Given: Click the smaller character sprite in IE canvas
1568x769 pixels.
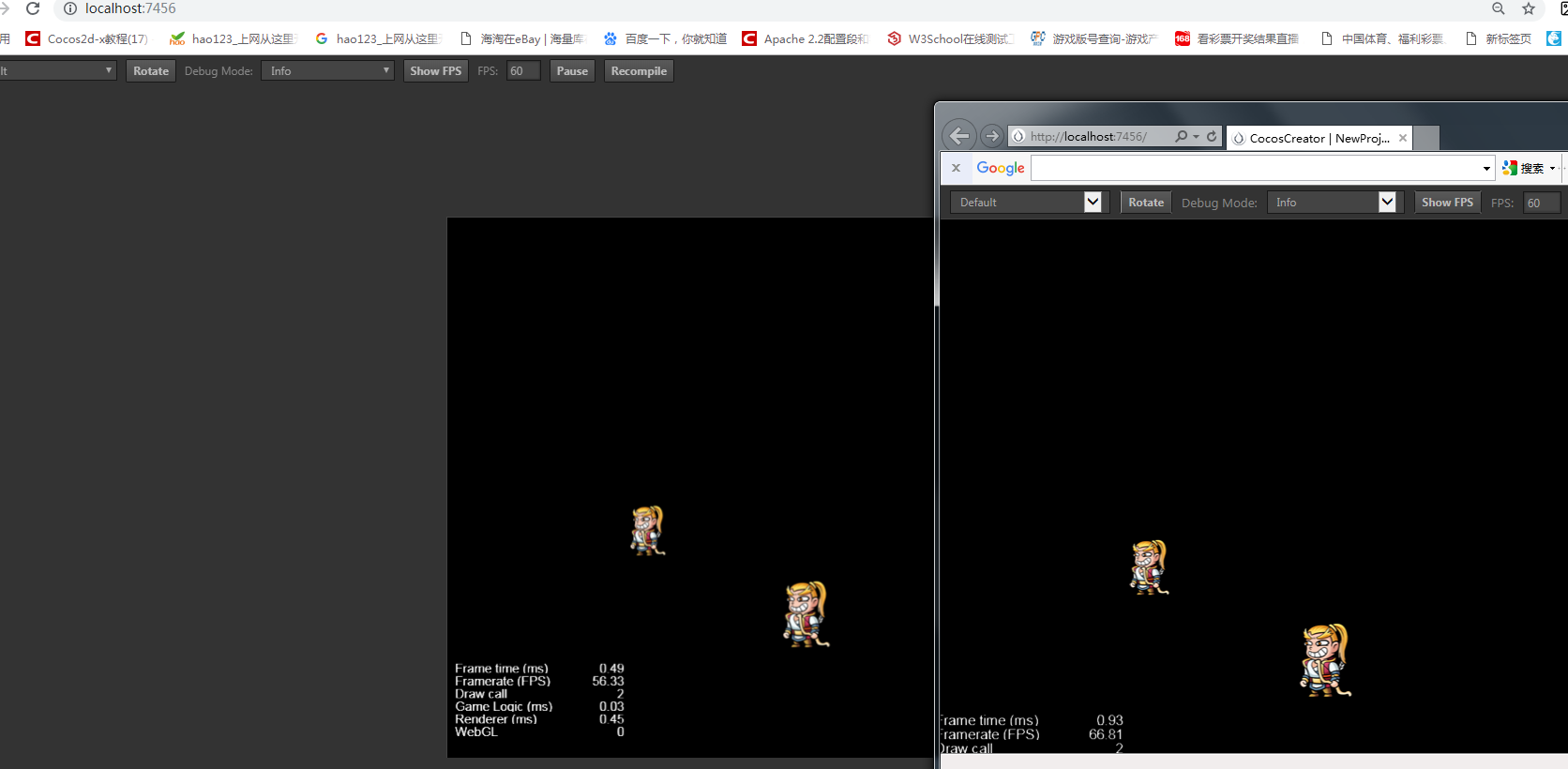Looking at the screenshot, I should (x=1149, y=567).
